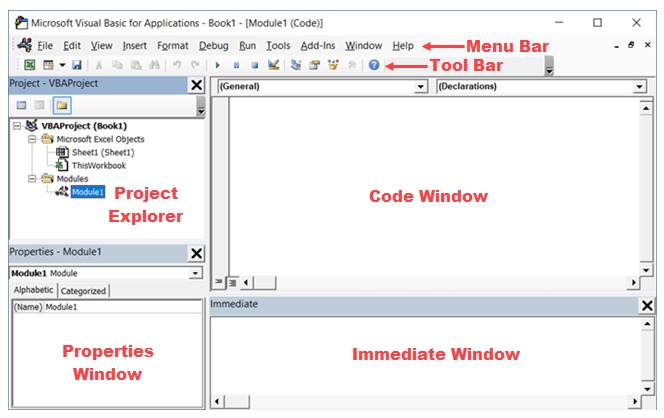Open the Object Browser toolbar icon
The width and height of the screenshot is (664, 418).
coord(333,65)
